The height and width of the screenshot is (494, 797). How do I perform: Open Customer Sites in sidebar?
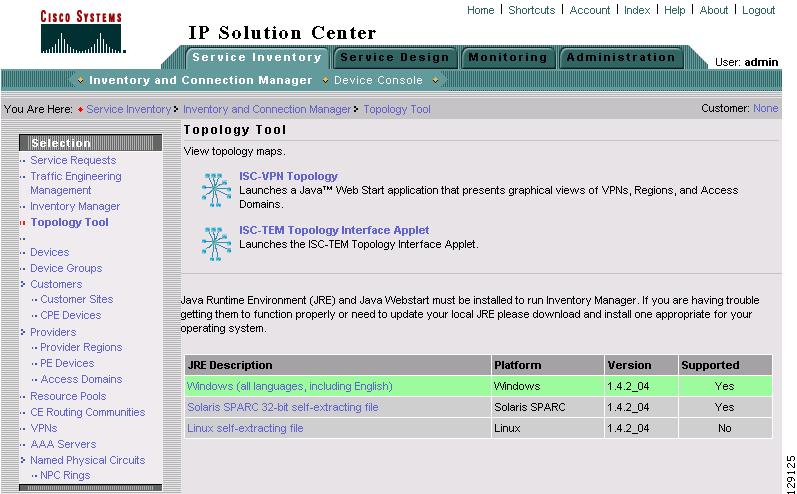pos(77,299)
